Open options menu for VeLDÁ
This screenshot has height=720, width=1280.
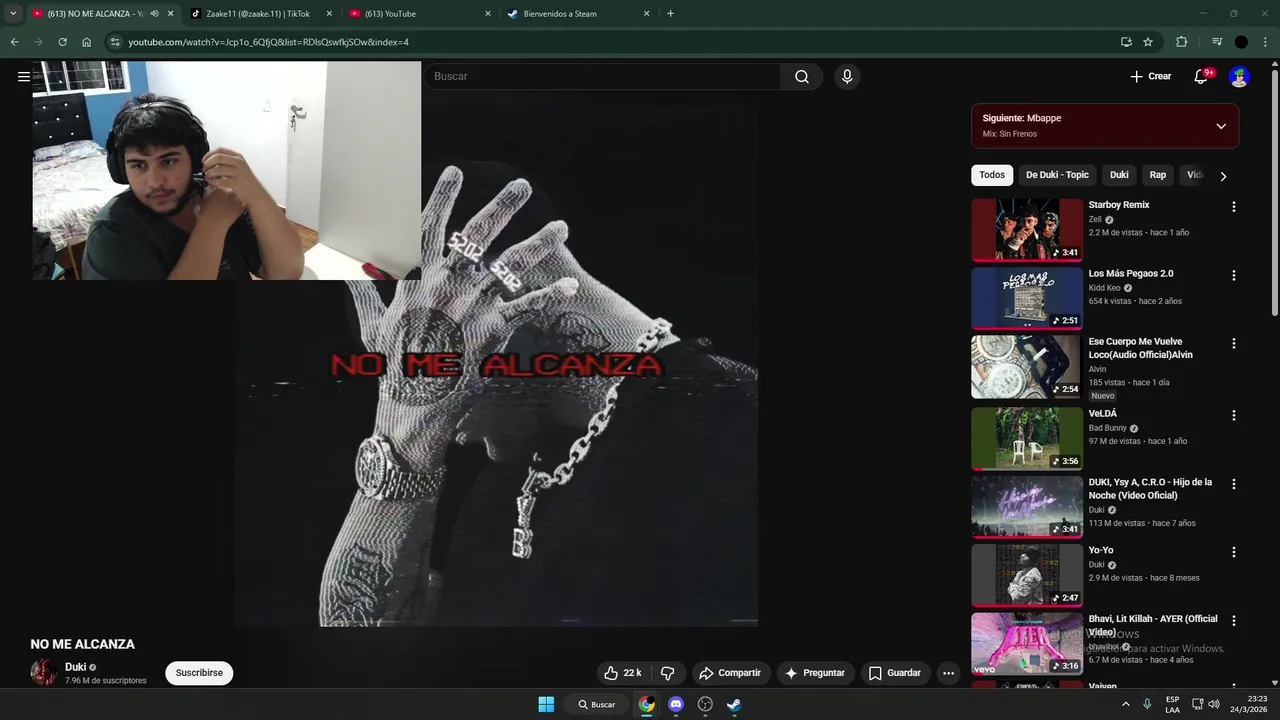1233,415
